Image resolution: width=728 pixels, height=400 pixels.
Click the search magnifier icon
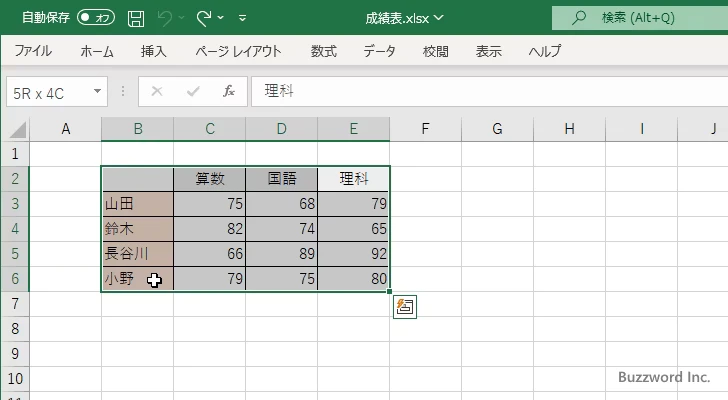578,17
